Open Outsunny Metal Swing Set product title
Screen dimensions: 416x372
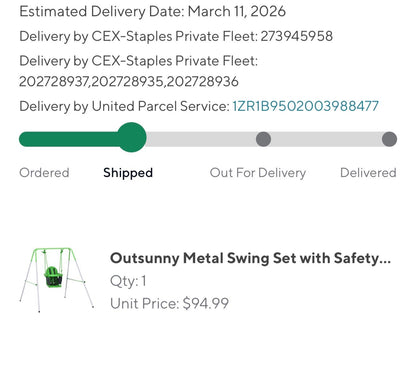250,258
